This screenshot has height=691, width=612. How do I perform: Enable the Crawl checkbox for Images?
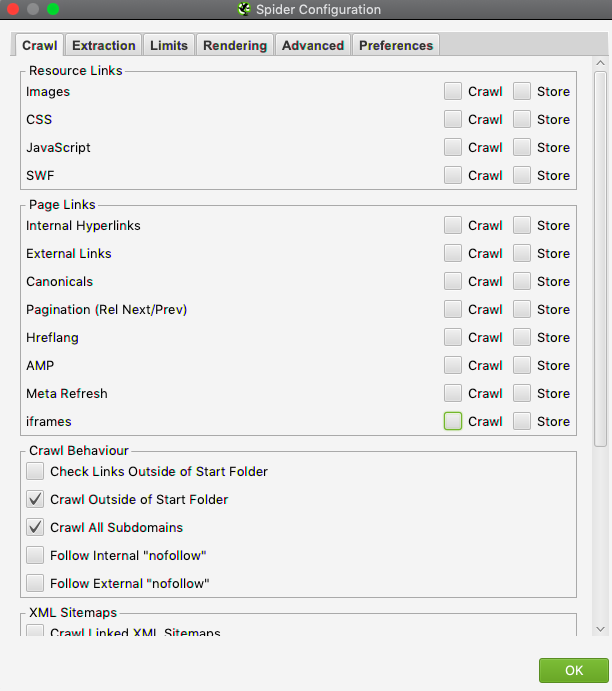click(x=453, y=91)
